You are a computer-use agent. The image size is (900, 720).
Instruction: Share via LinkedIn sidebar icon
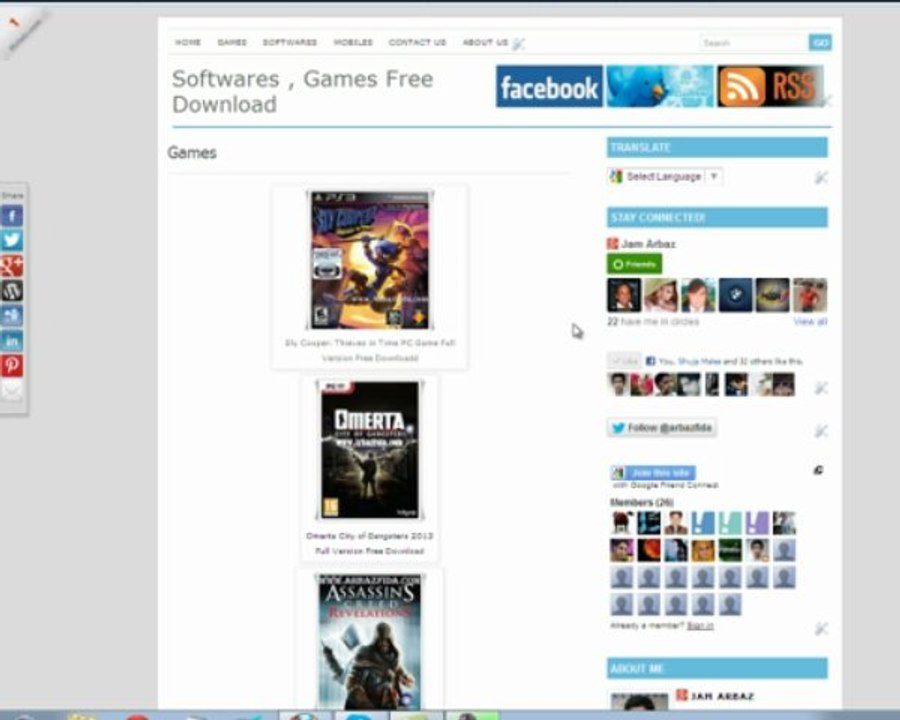(x=11, y=340)
